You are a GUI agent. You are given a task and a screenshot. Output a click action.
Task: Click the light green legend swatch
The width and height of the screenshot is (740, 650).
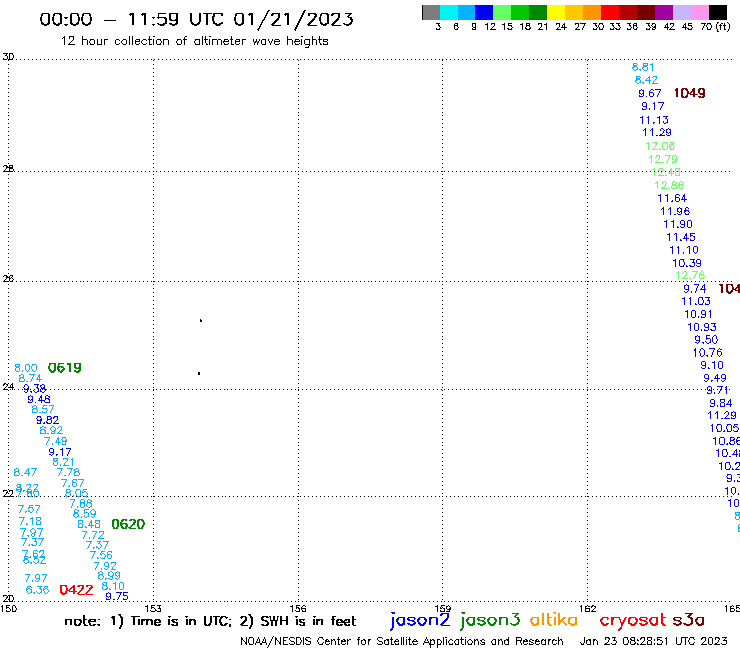tap(502, 12)
